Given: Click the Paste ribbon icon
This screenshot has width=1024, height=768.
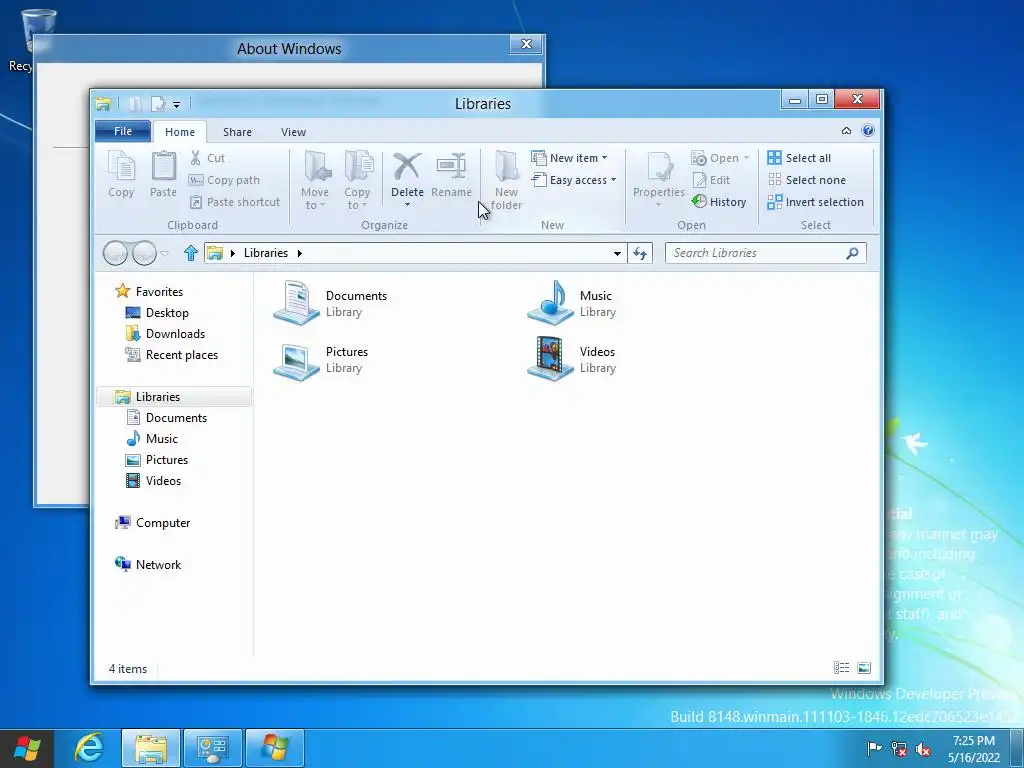Looking at the screenshot, I should click(163, 174).
